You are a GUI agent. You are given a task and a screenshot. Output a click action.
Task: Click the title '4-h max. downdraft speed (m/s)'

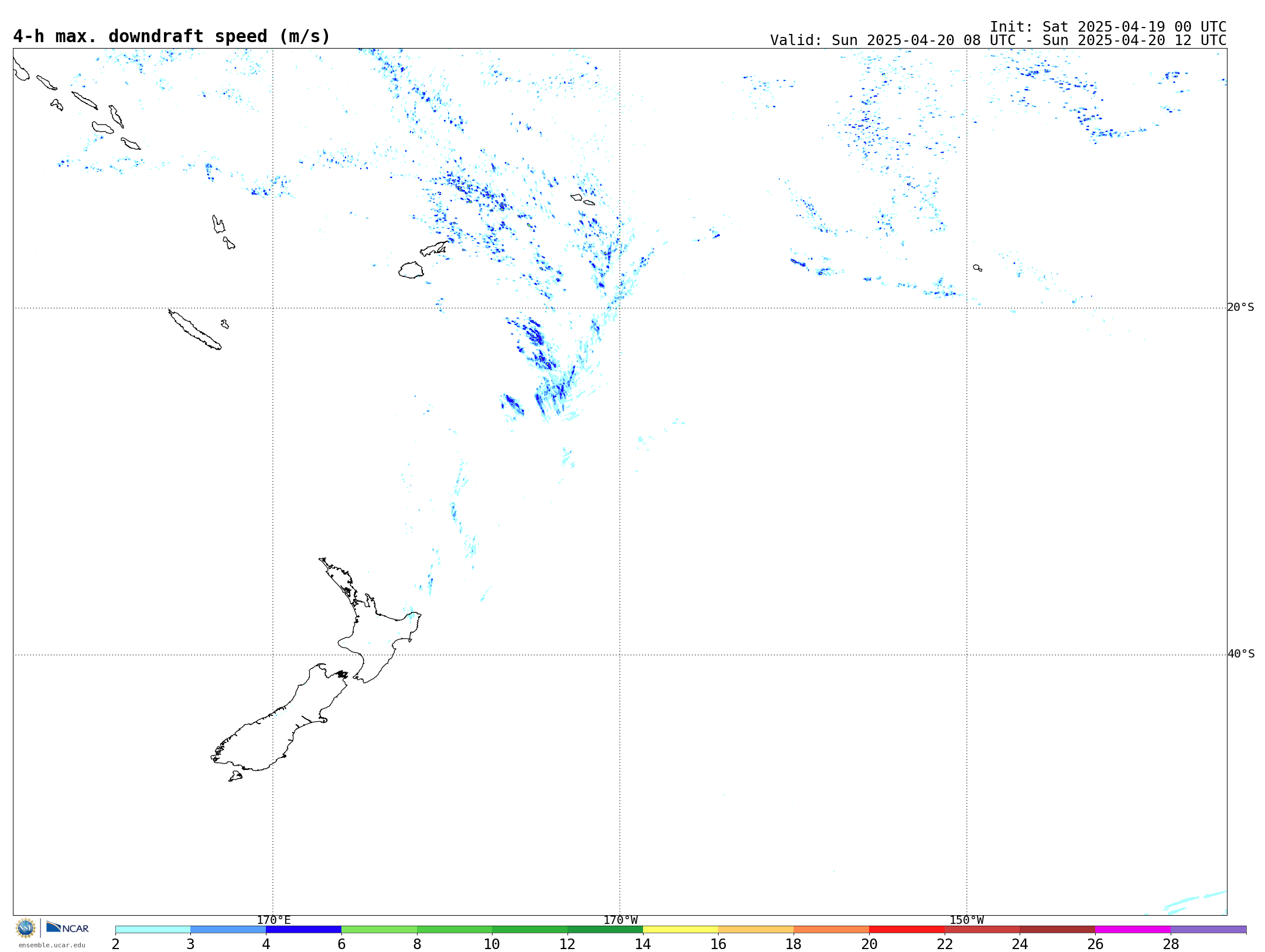172,36
